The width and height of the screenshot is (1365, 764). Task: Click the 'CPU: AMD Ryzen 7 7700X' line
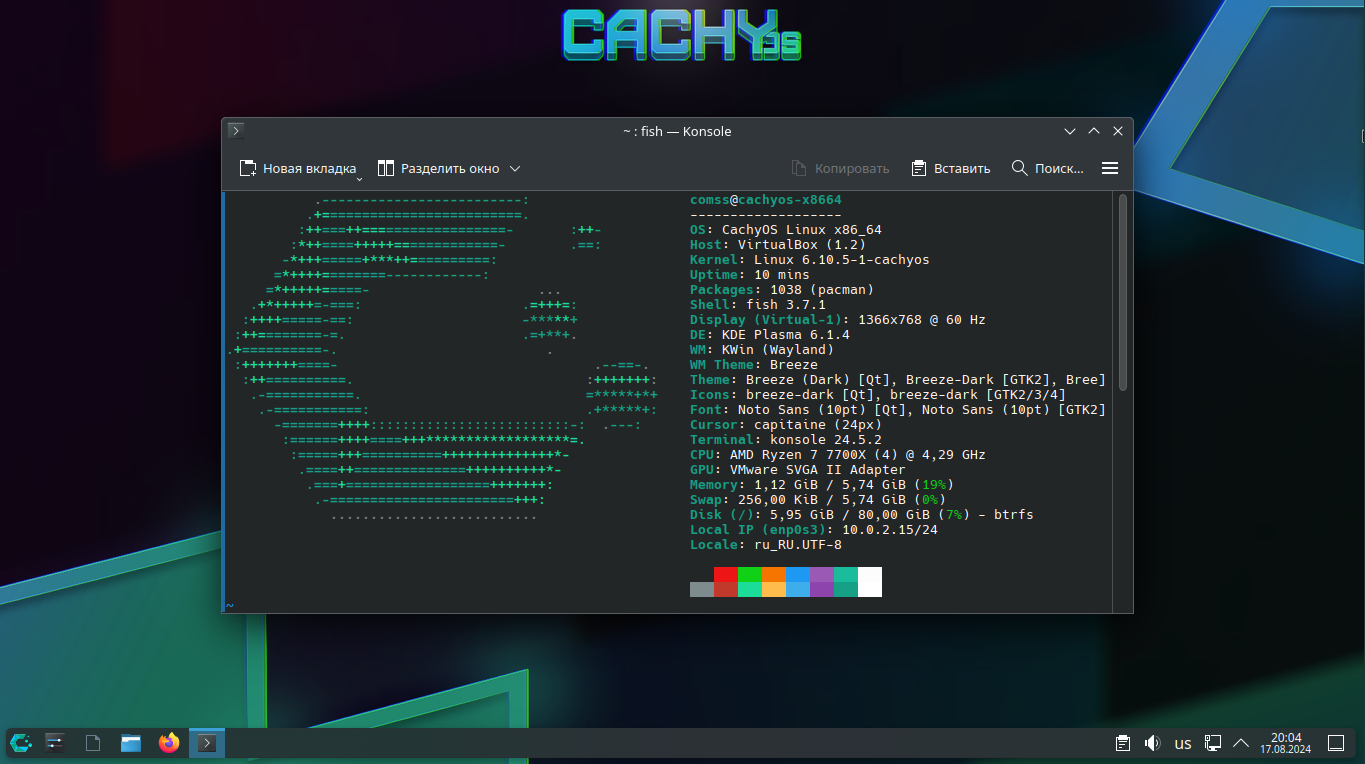coord(838,455)
